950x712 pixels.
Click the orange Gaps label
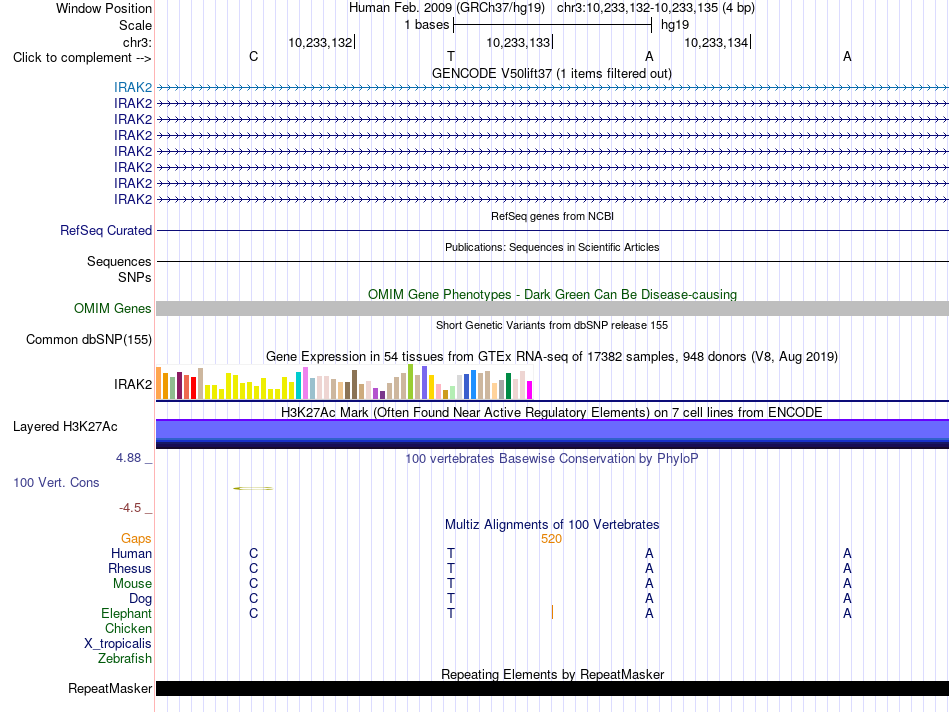[136, 538]
